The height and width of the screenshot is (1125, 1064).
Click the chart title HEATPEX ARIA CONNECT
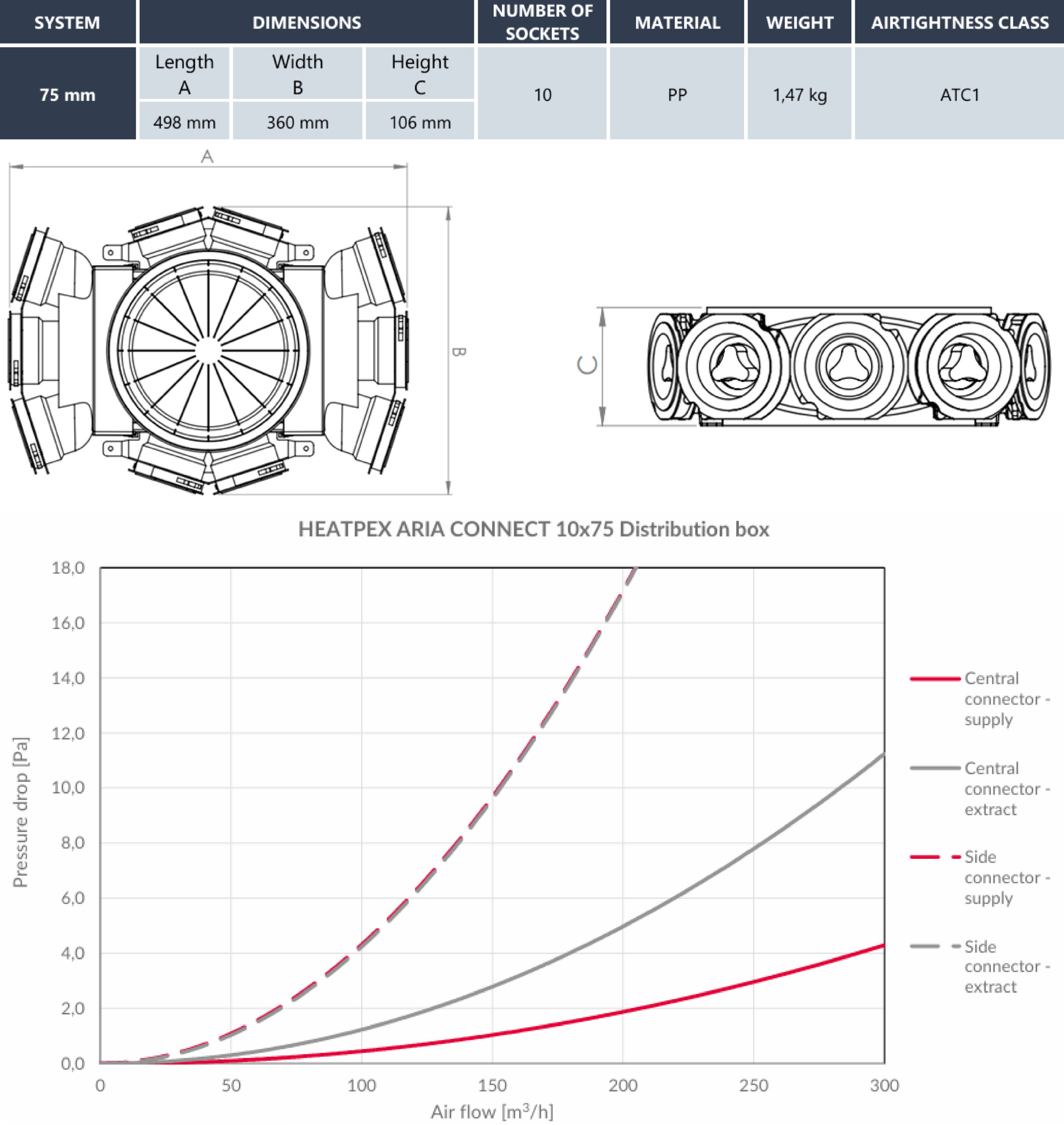[534, 529]
